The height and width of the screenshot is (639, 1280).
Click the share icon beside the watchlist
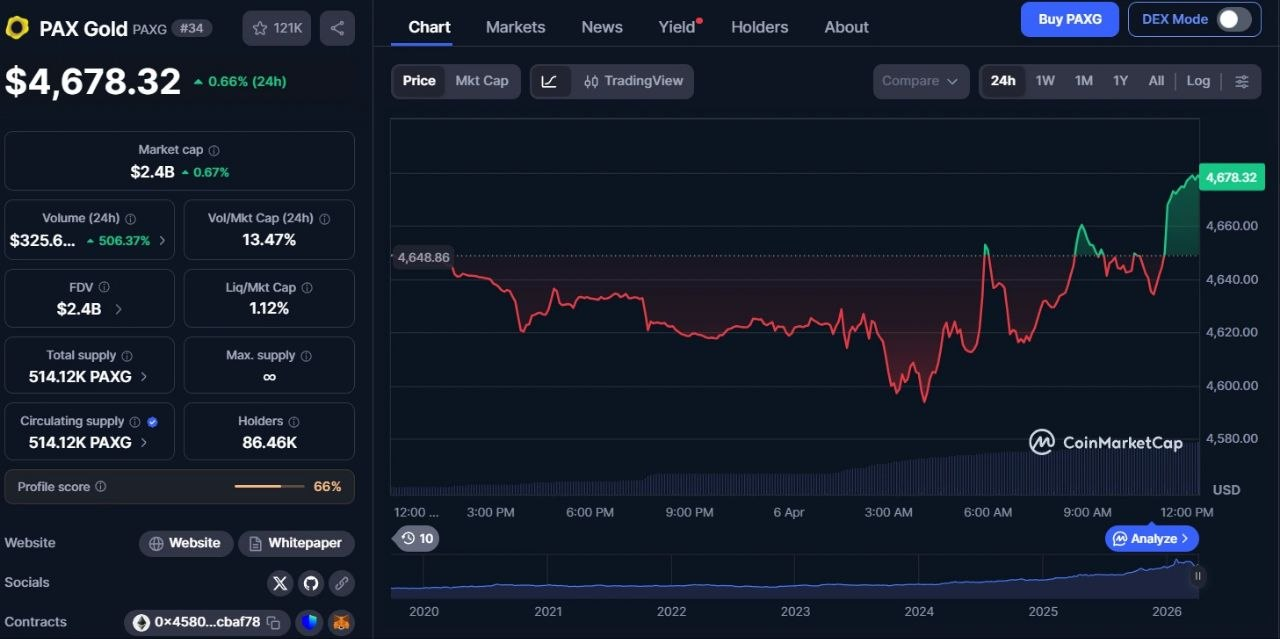click(x=337, y=28)
